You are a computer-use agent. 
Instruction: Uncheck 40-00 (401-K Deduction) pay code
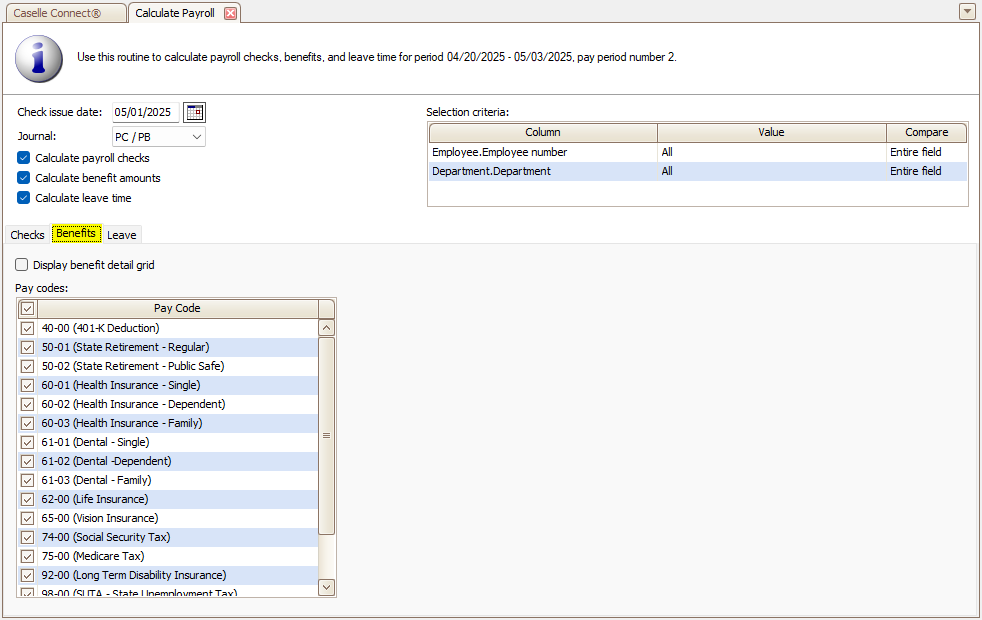click(x=28, y=328)
